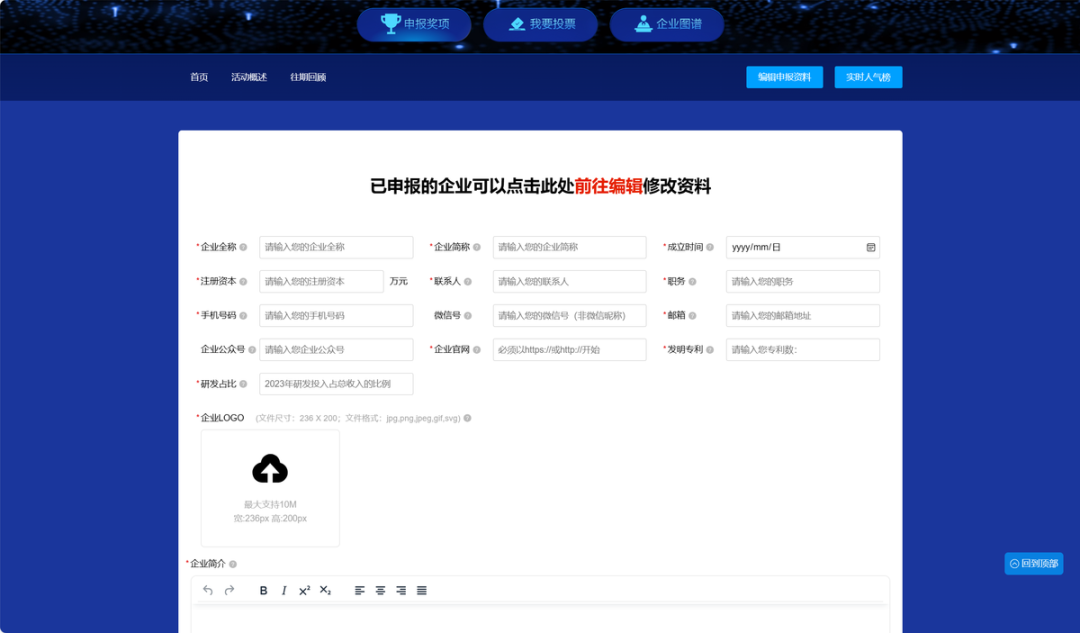
Task: Right-align text in the intro editor
Action: pos(401,590)
